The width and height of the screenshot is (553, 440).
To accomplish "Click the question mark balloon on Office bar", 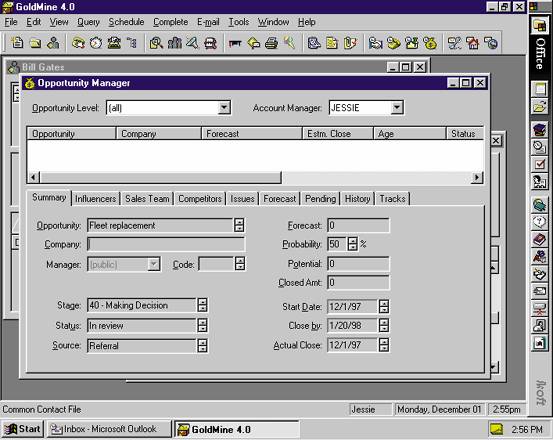I will coord(540,222).
